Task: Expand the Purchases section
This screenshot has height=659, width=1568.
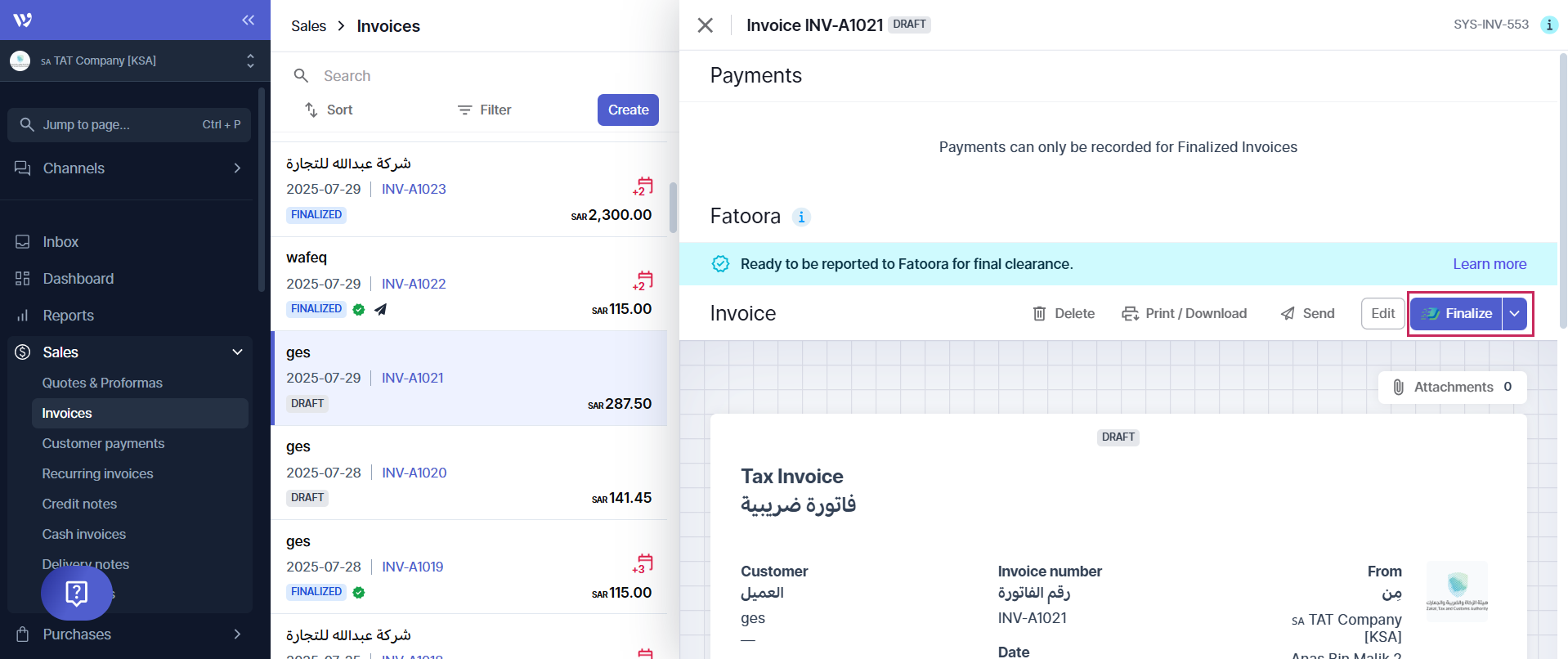Action: pos(237,634)
